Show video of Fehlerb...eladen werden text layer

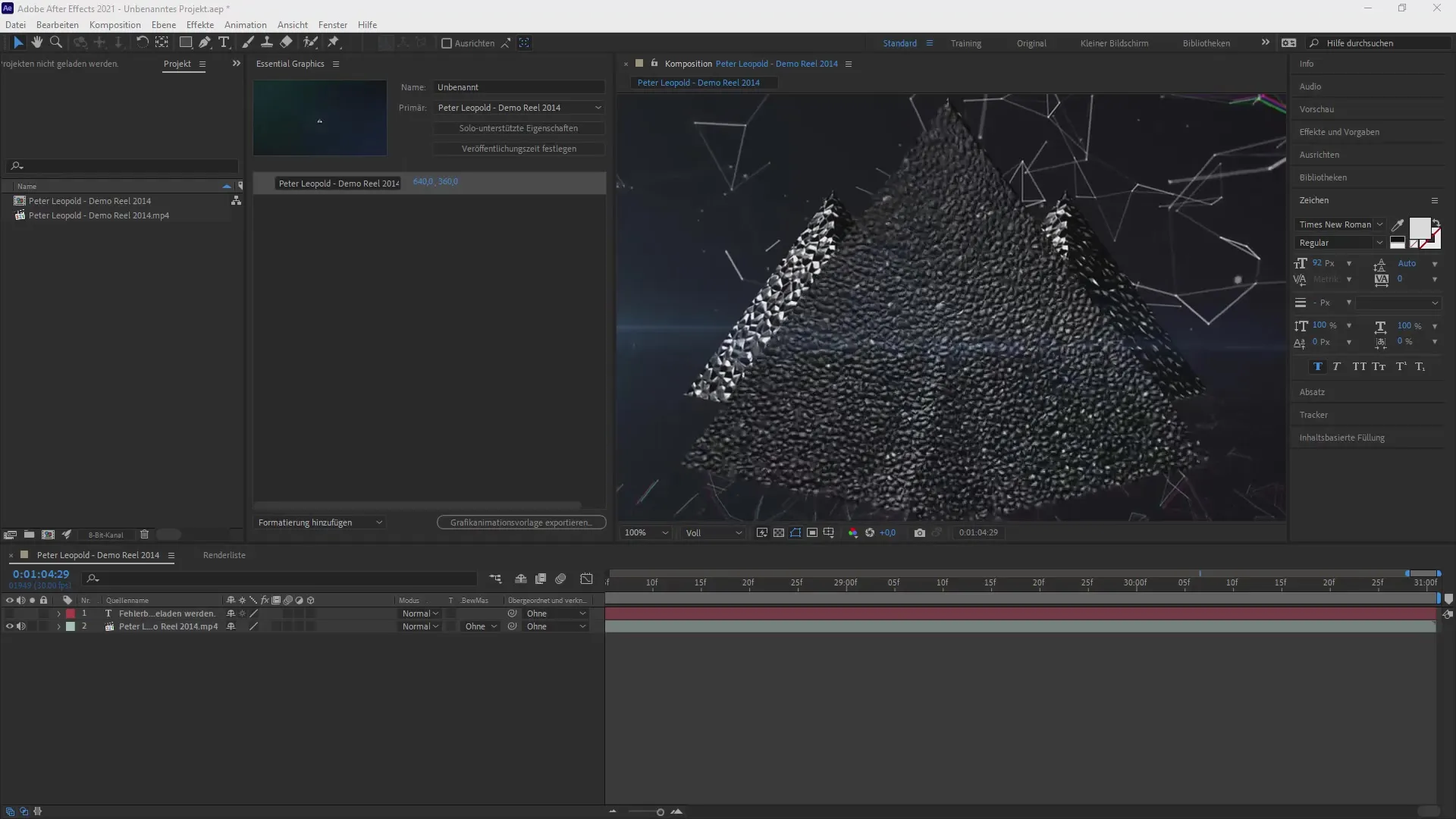click(x=10, y=613)
